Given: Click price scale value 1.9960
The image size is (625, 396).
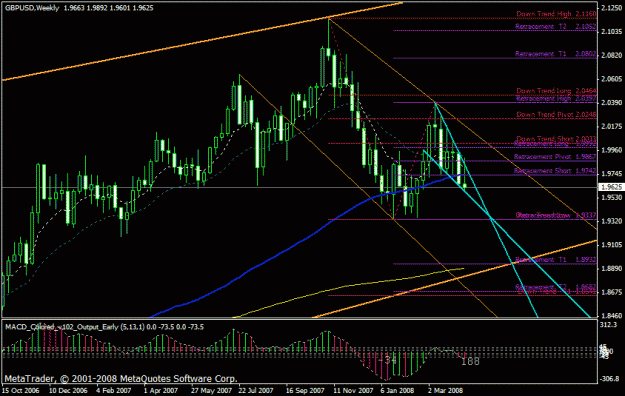Looking at the screenshot, I should pyautogui.click(x=612, y=150).
